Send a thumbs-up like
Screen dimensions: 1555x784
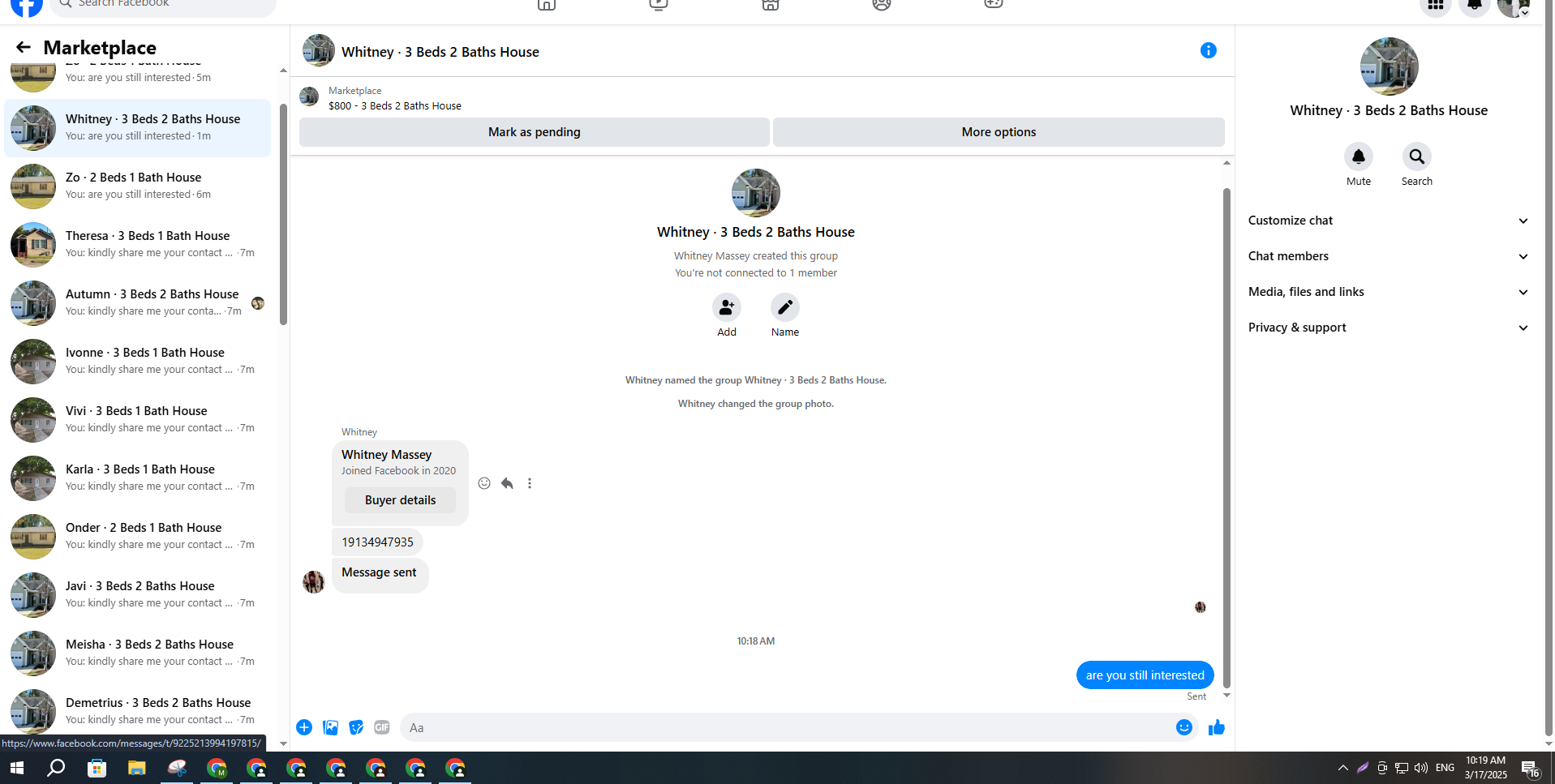click(1216, 727)
